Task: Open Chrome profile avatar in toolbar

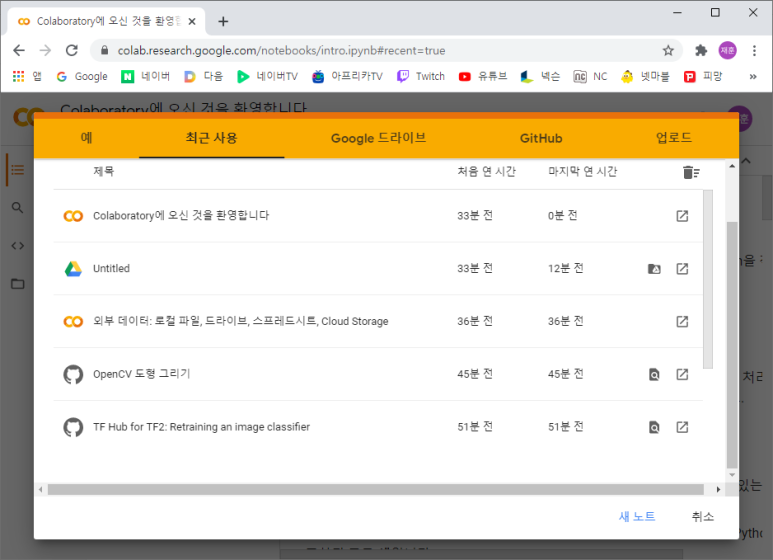Action: coord(728,50)
